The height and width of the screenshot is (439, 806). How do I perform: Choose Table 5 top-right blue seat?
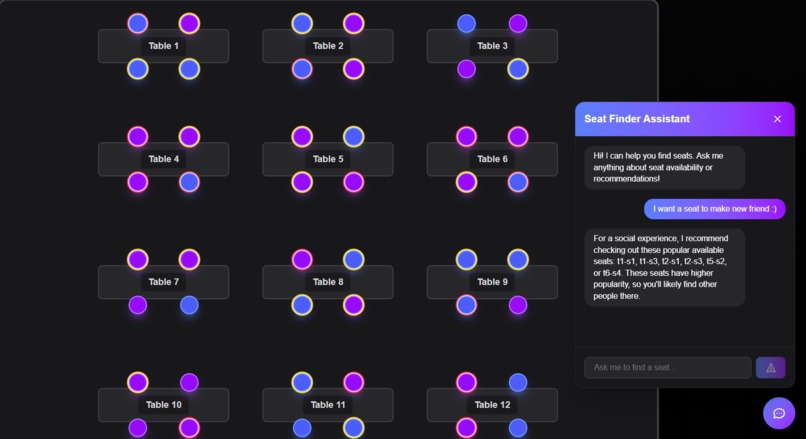tap(354, 137)
